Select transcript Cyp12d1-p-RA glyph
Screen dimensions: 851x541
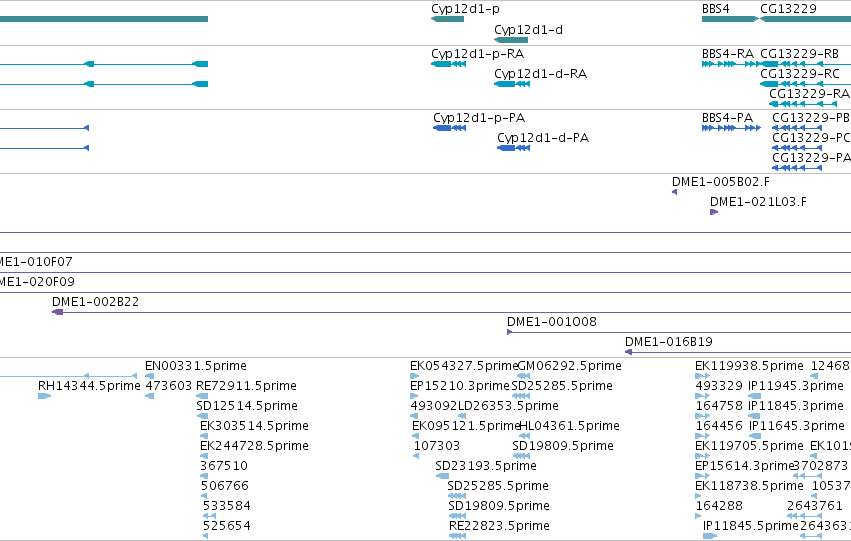(448, 64)
